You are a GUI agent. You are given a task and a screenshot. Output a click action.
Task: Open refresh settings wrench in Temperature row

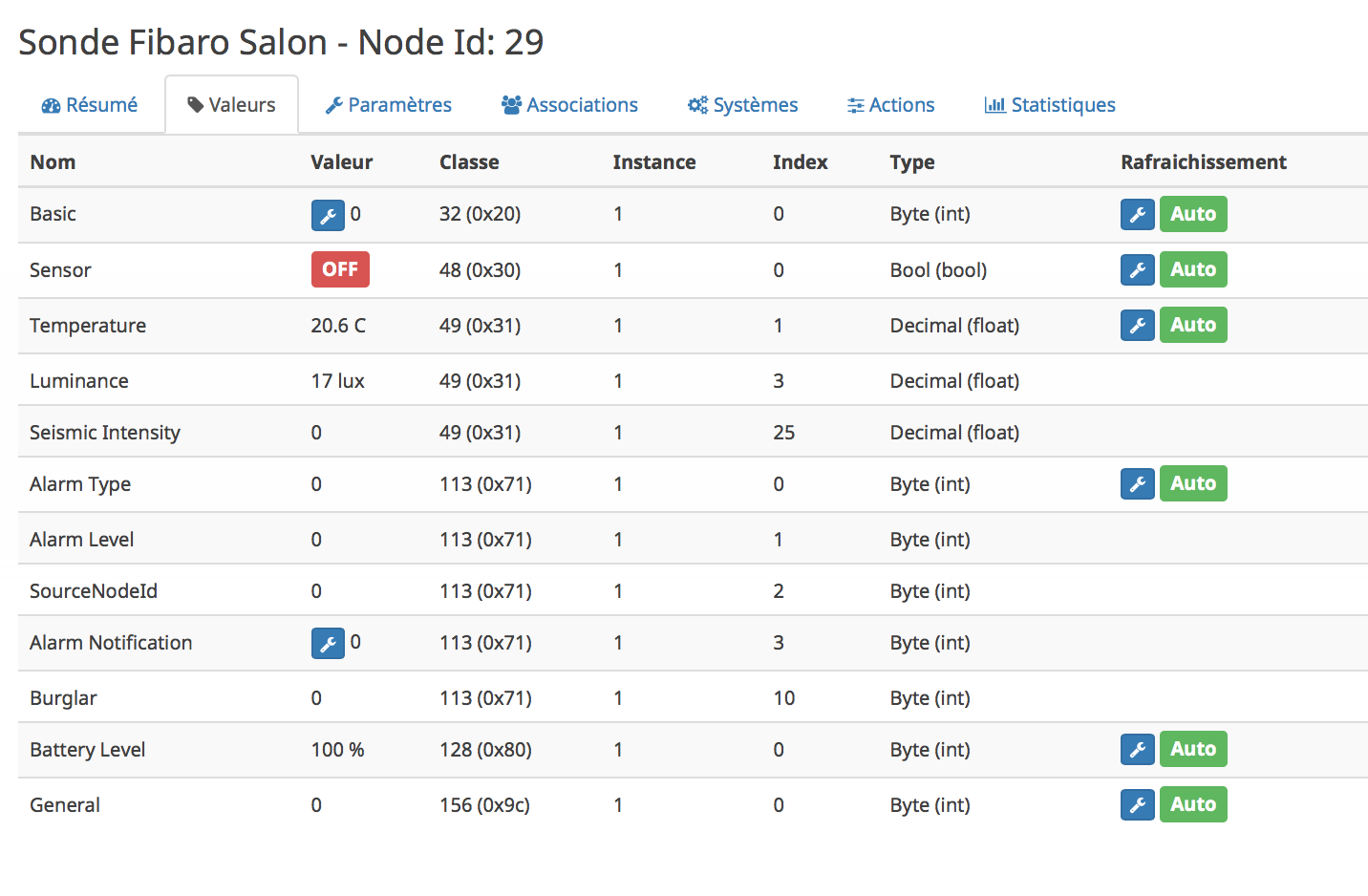point(1138,325)
